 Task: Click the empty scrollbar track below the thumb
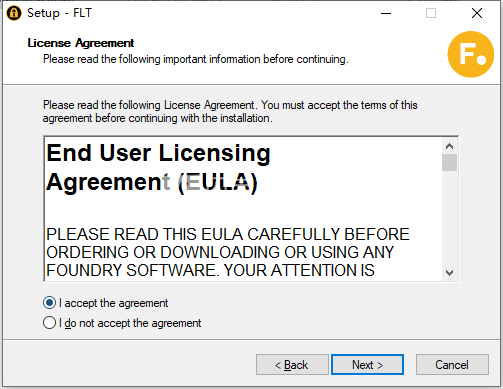pos(449,218)
